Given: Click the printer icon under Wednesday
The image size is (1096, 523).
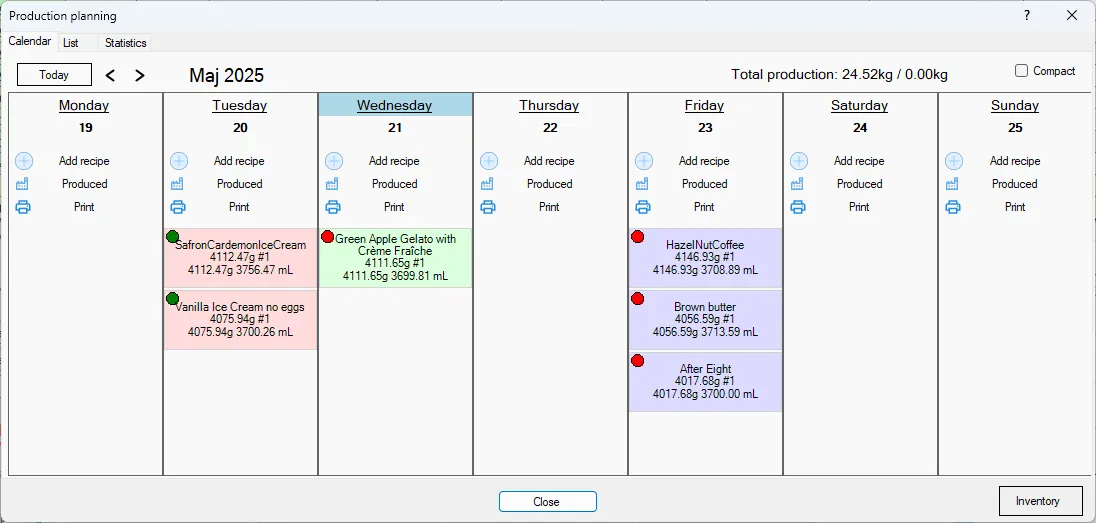Looking at the screenshot, I should click(333, 207).
